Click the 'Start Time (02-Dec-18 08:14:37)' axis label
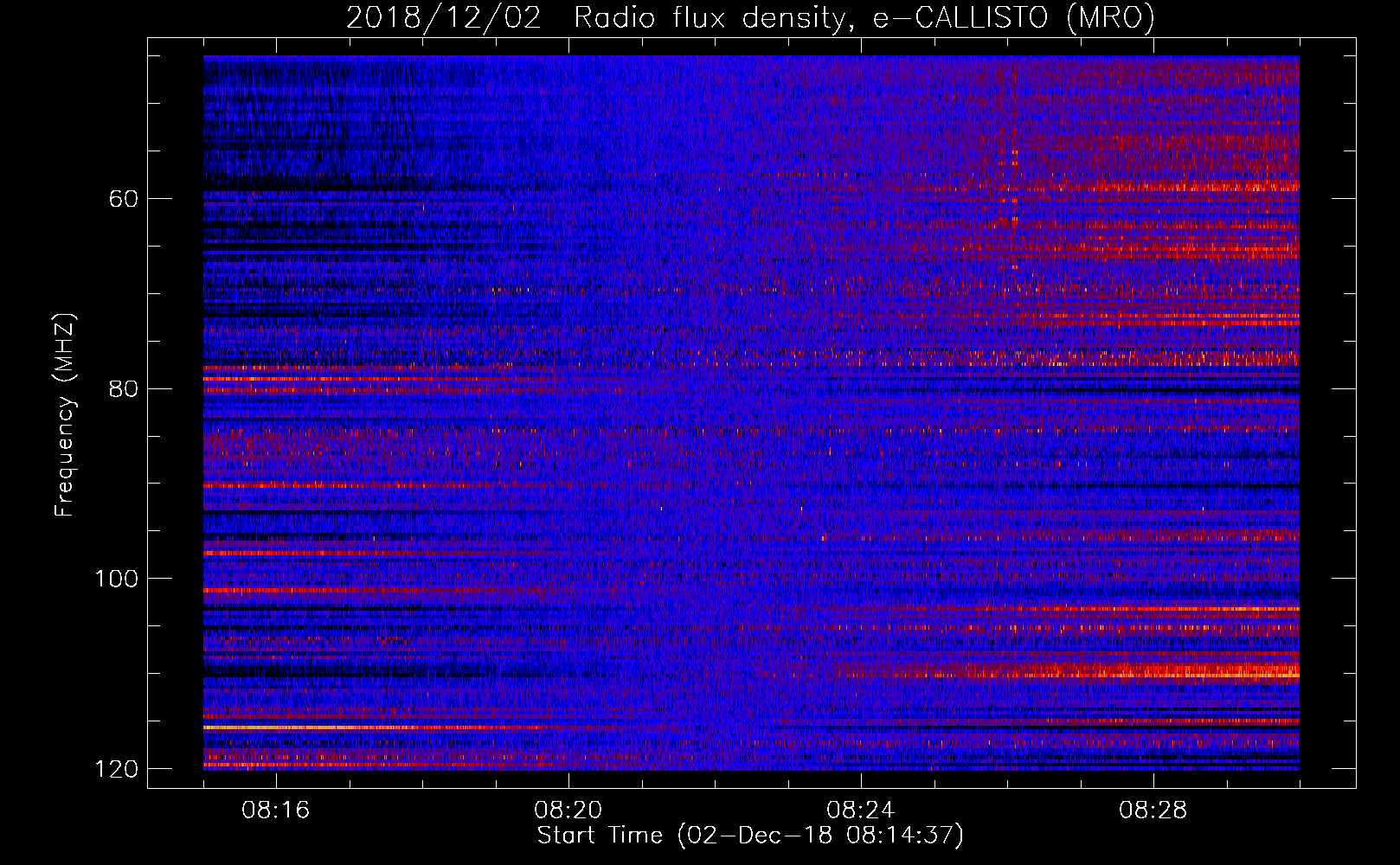This screenshot has height=865, width=1400. (x=750, y=836)
